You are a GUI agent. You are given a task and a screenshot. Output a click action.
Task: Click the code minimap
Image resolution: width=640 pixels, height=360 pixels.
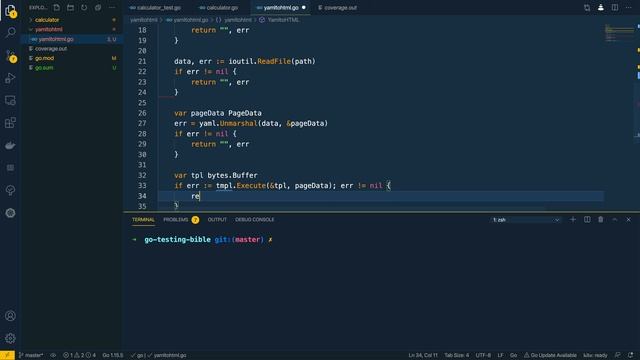point(620,33)
